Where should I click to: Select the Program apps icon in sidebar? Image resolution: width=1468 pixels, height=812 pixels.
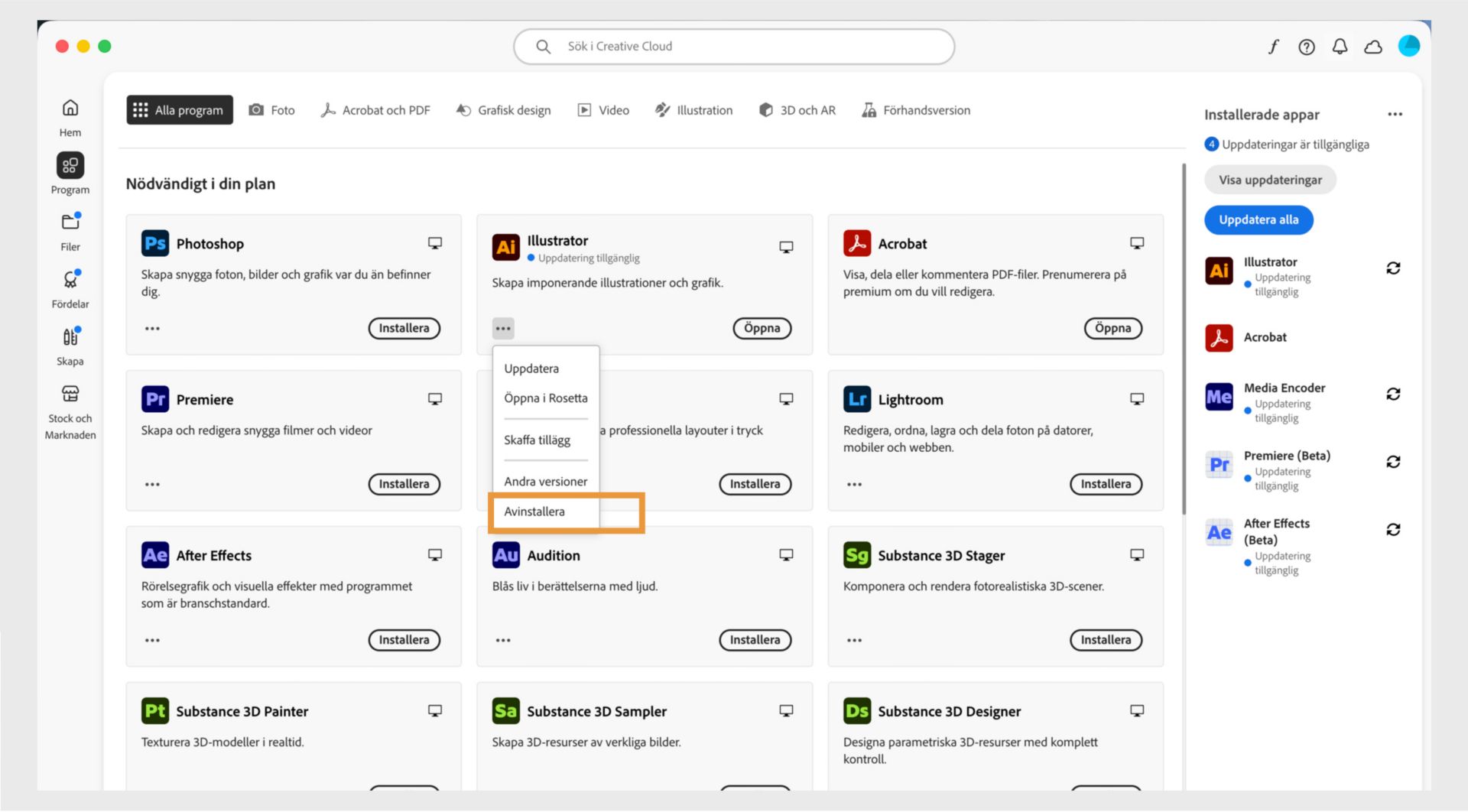click(70, 165)
